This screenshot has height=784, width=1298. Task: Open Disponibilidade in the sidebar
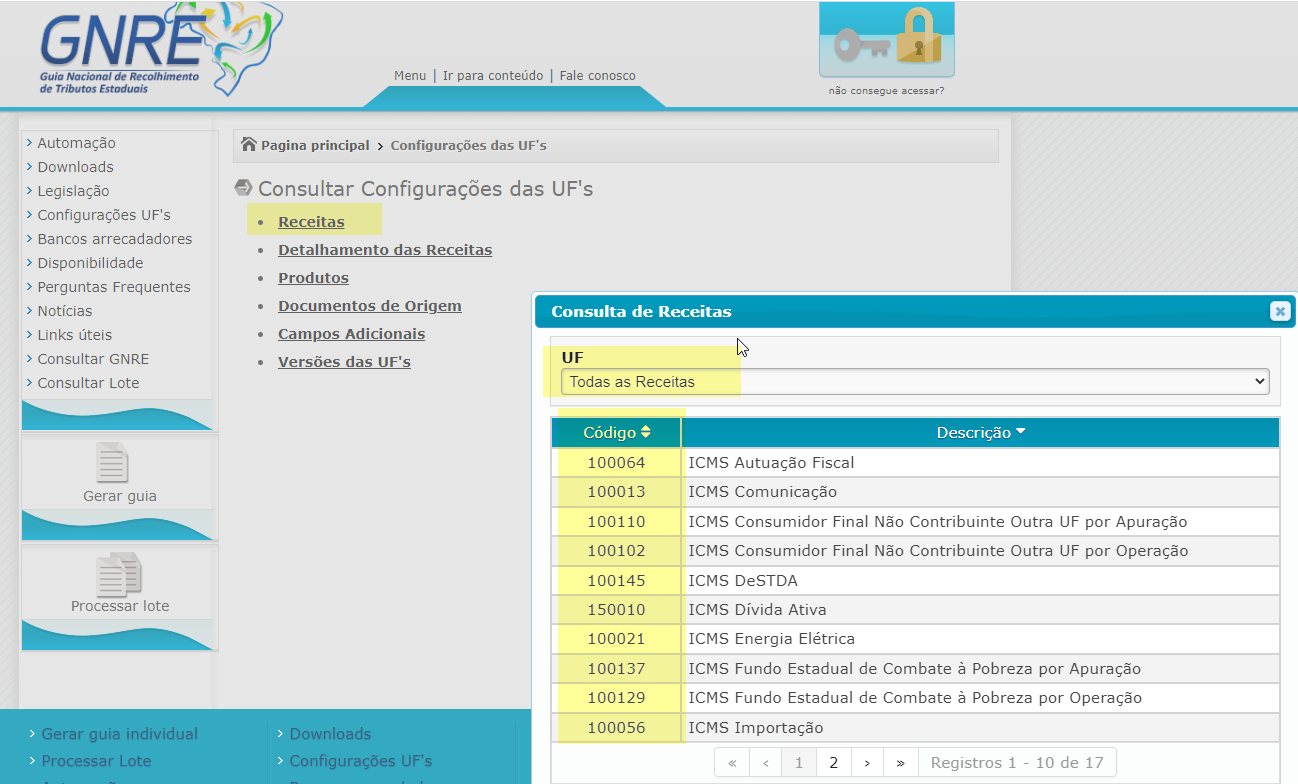[90, 263]
